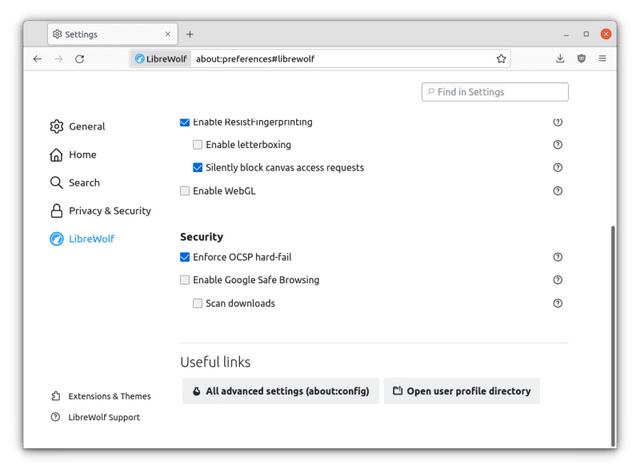Check Enable letterboxing
Viewport: 640px width, 473px height.
[x=198, y=144]
